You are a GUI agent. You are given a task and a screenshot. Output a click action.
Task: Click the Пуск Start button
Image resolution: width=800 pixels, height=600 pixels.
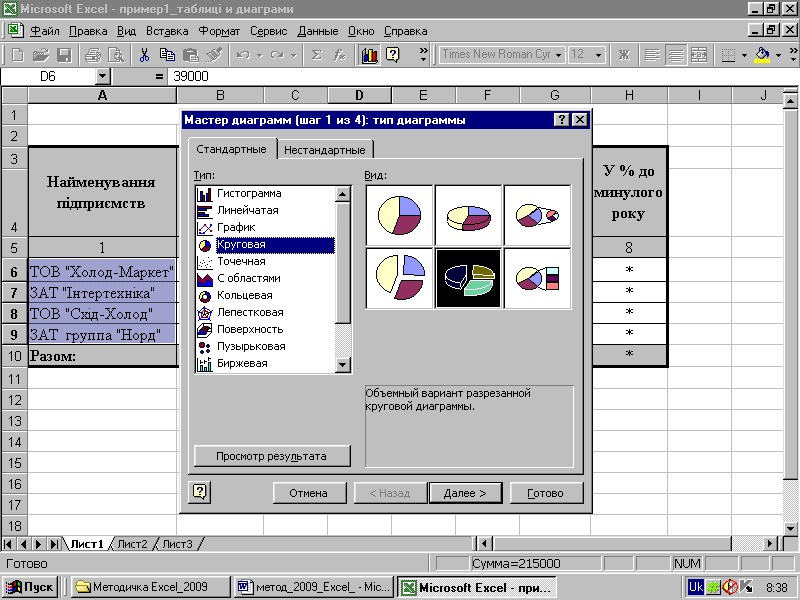coord(30,587)
